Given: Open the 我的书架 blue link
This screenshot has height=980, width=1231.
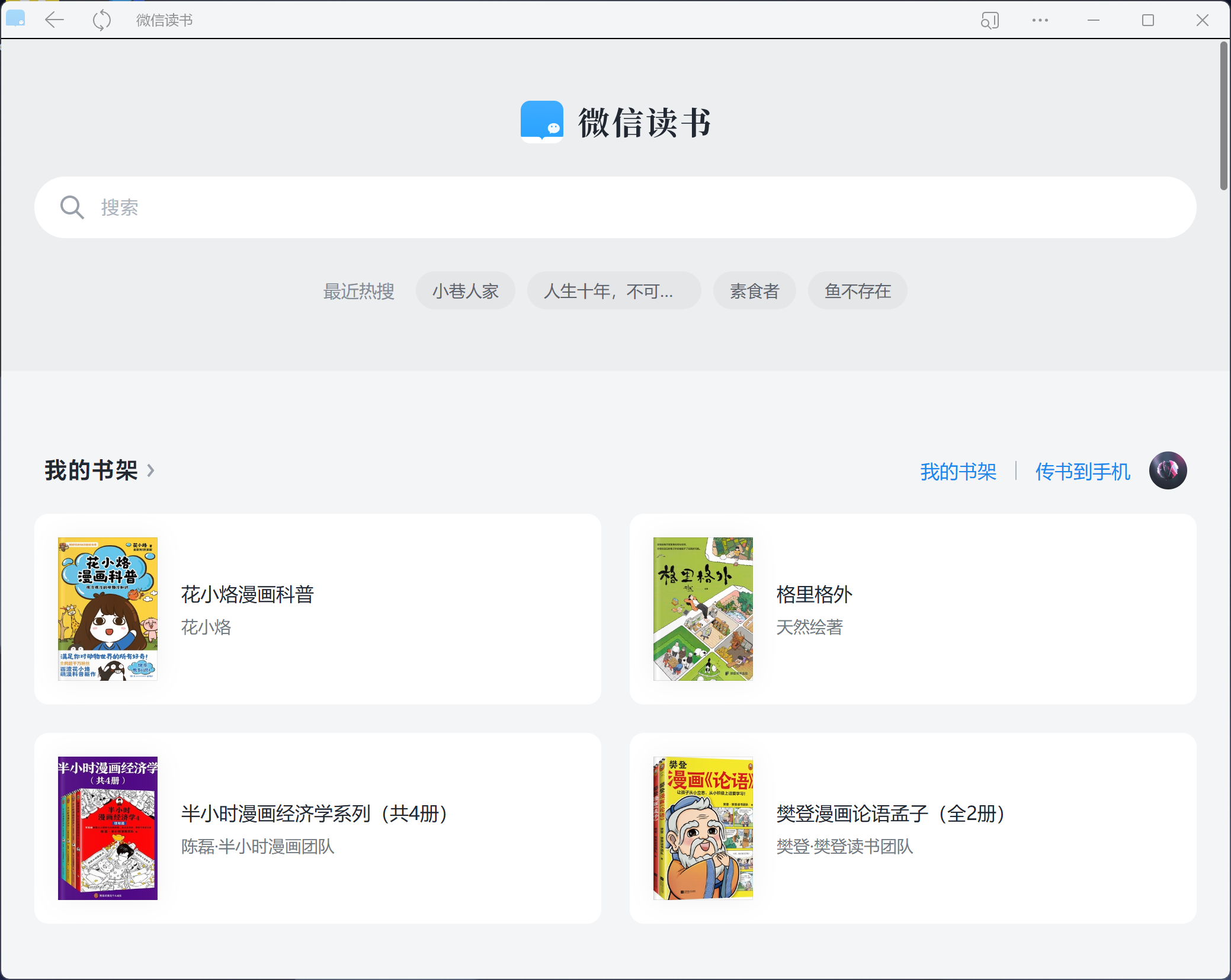Looking at the screenshot, I should [958, 472].
